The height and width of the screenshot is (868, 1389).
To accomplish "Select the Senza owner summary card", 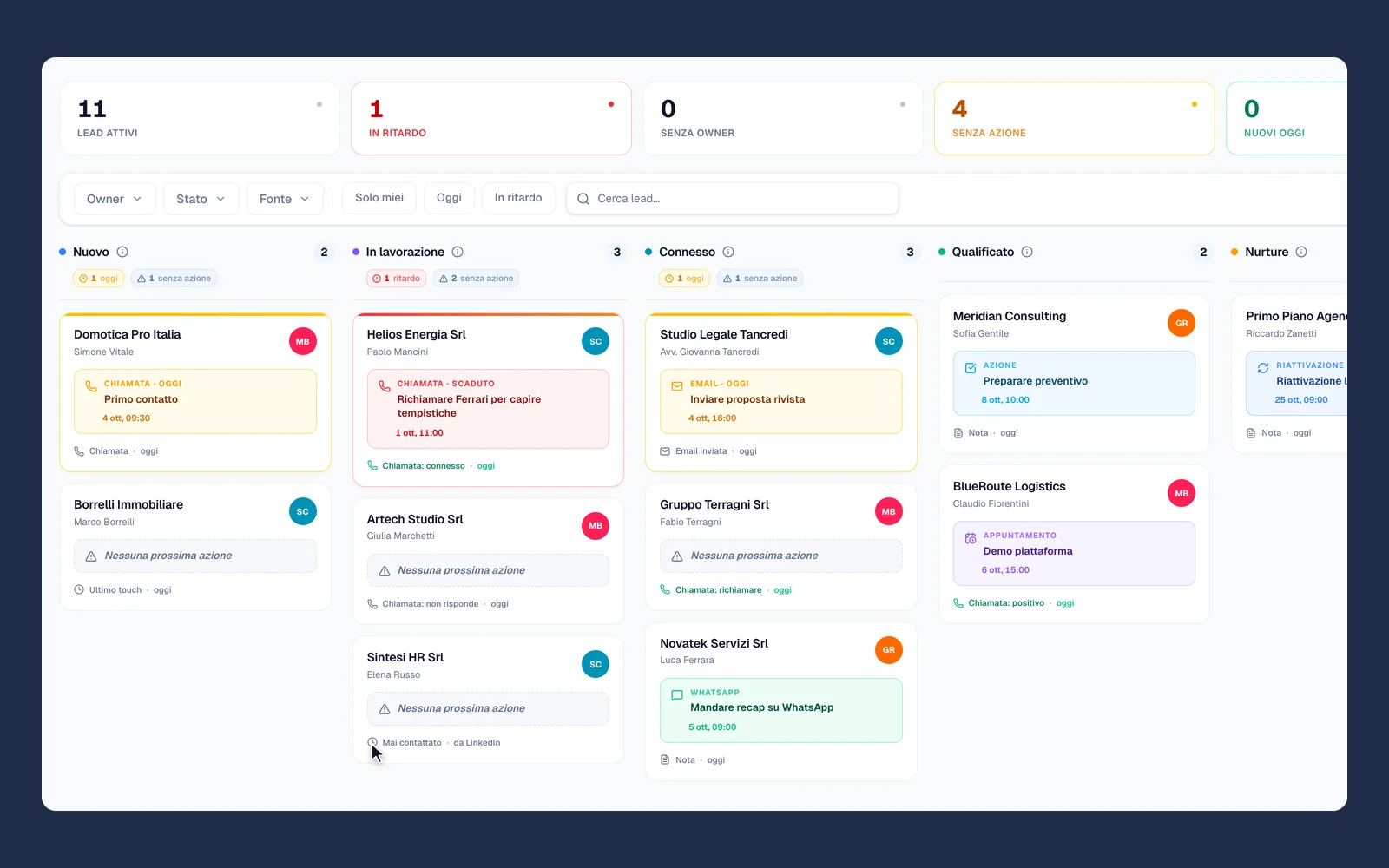I will coord(783,119).
